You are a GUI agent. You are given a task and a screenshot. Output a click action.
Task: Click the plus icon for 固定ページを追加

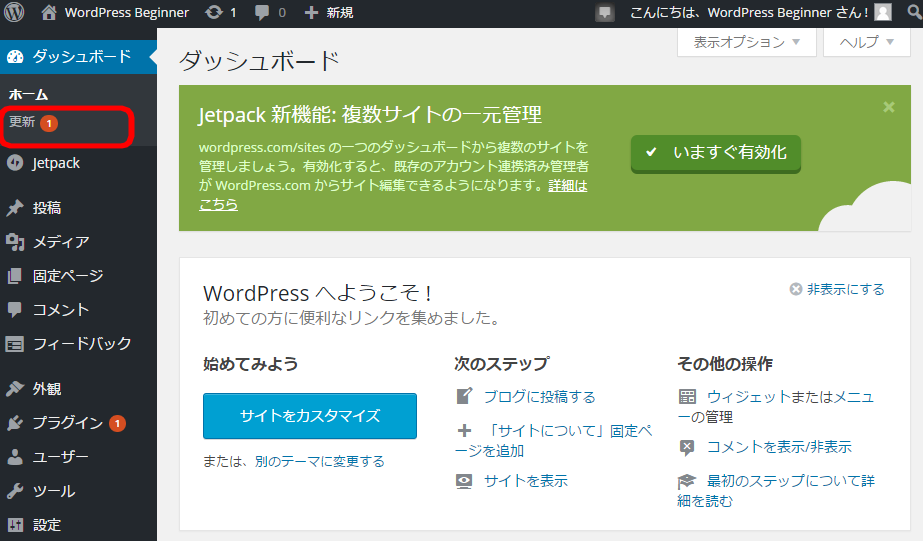pos(464,431)
